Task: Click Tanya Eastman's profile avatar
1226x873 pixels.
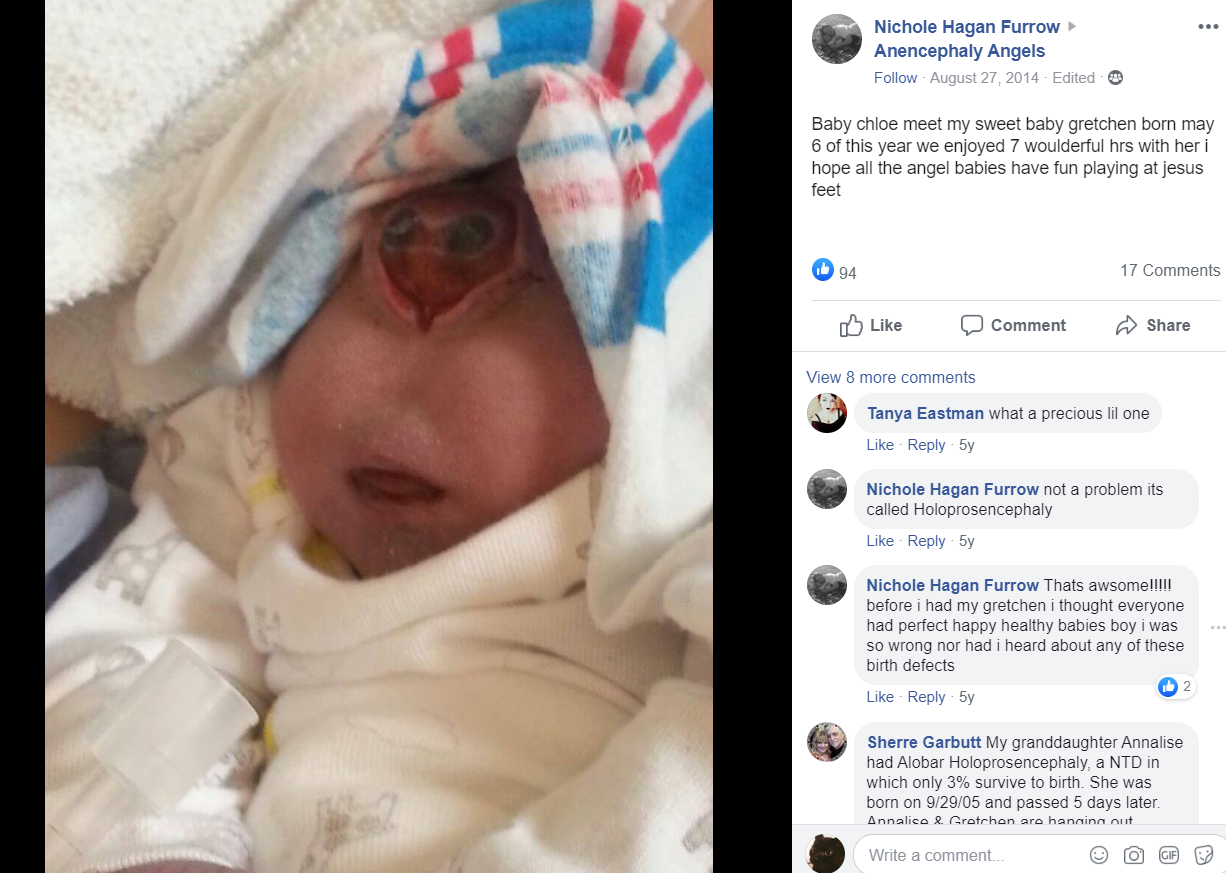Action: (x=827, y=413)
